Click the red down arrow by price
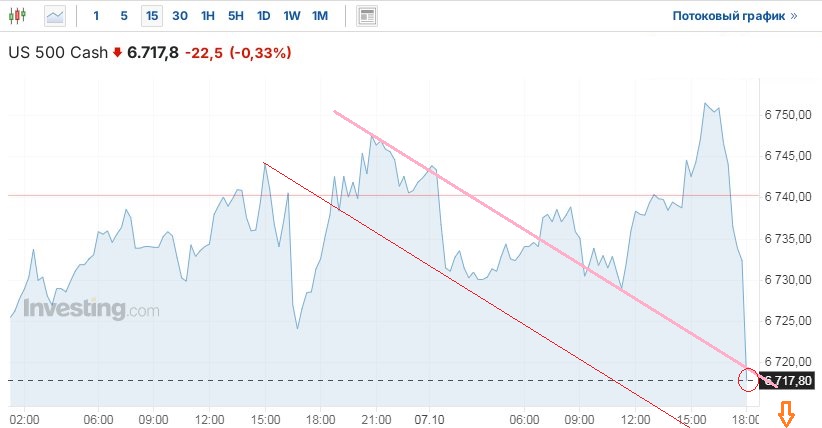The height and width of the screenshot is (428, 822). 117,52
